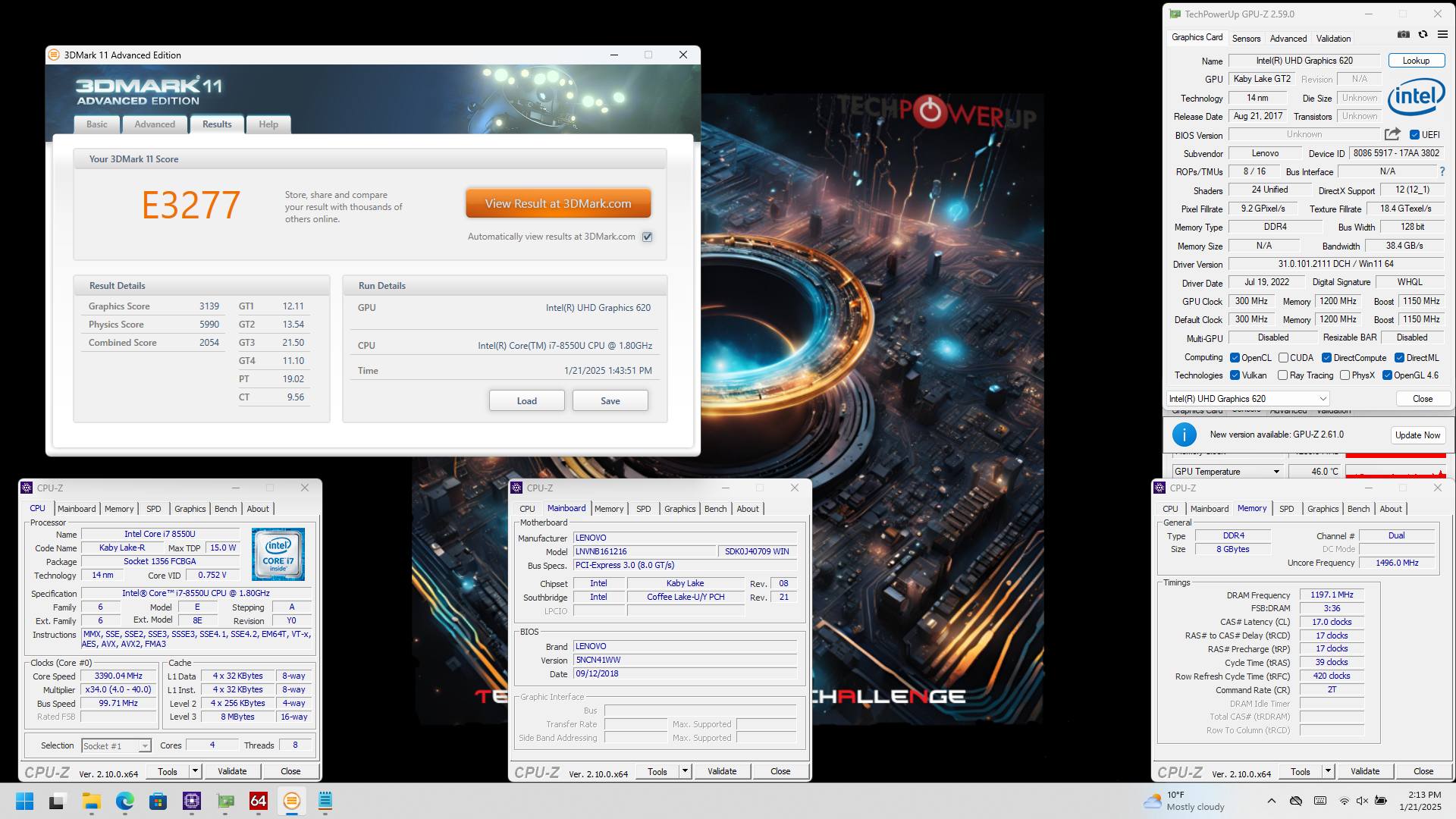Click the Wi-Fi tray icon
The image size is (1456, 819).
tap(1344, 801)
